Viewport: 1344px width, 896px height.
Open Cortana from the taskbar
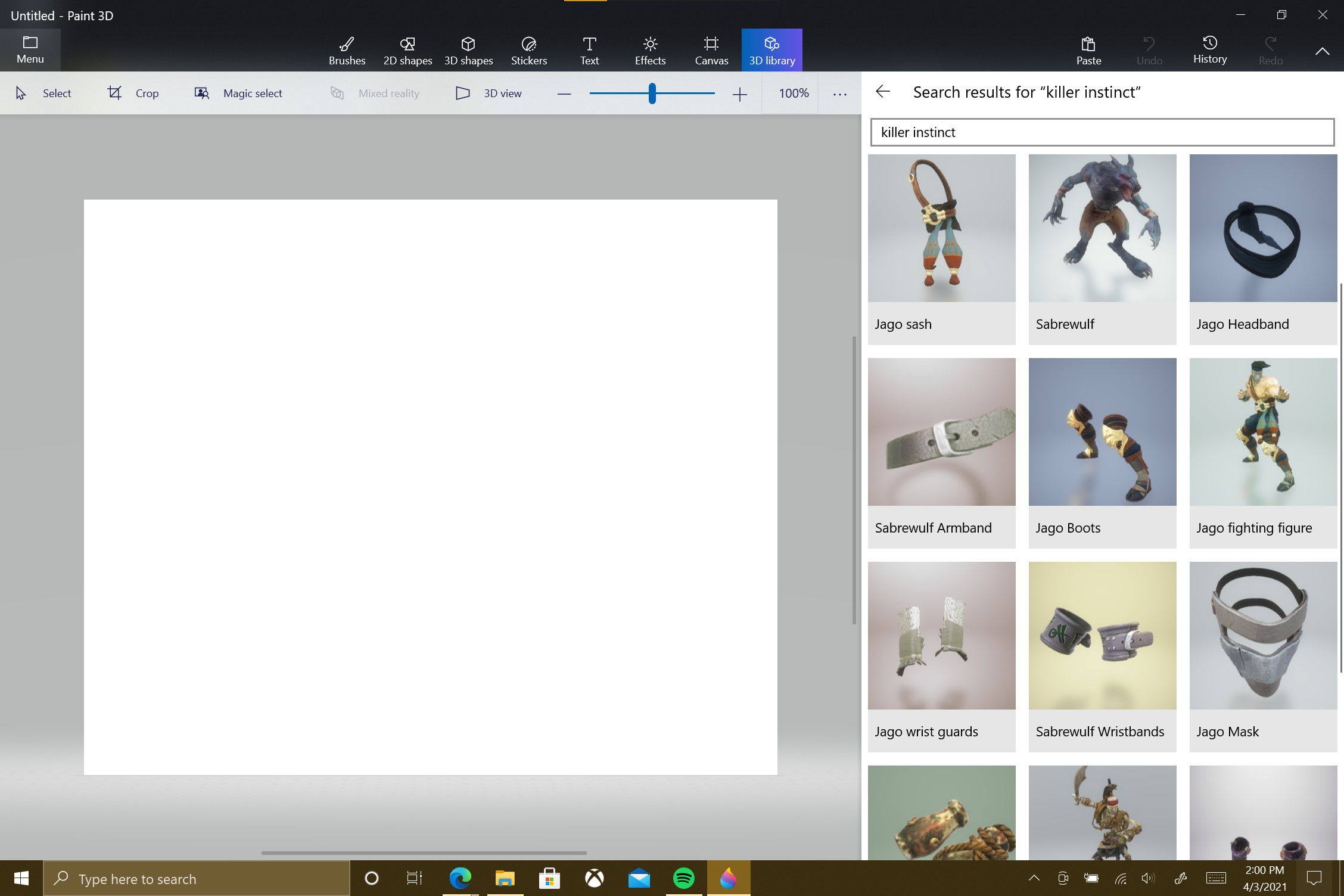click(371, 878)
